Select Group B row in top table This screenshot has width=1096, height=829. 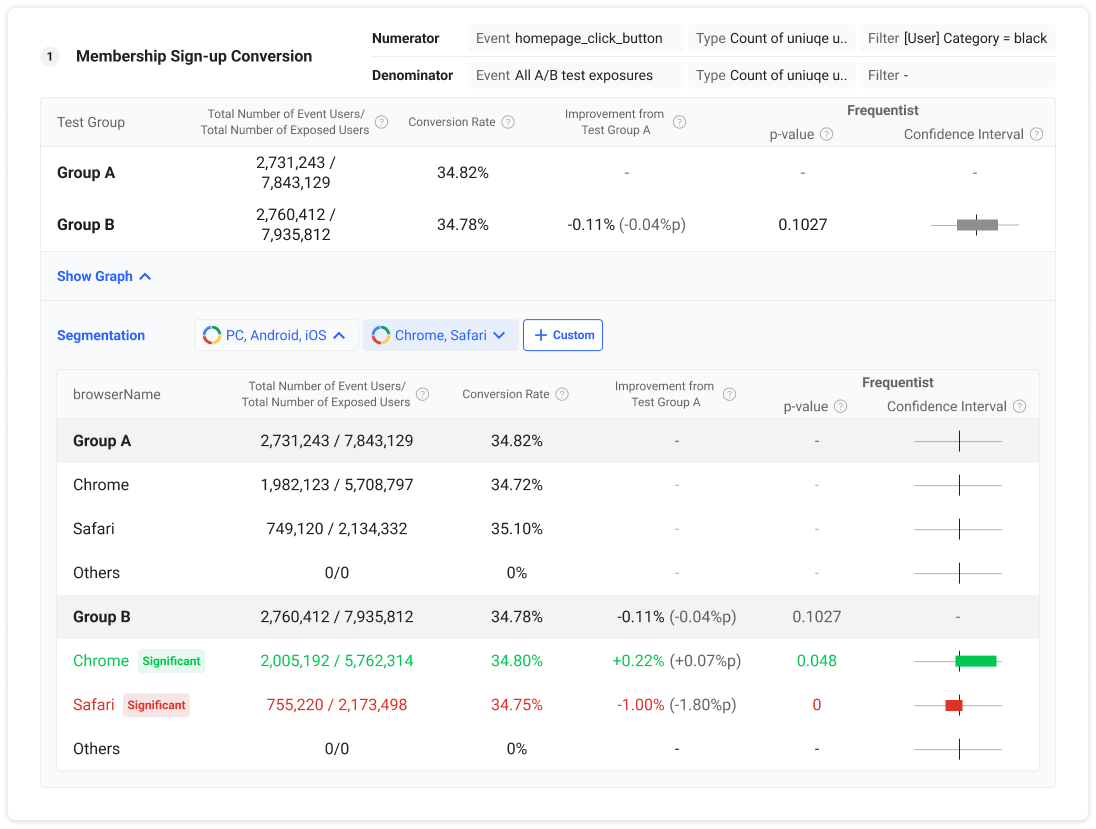click(x=548, y=225)
